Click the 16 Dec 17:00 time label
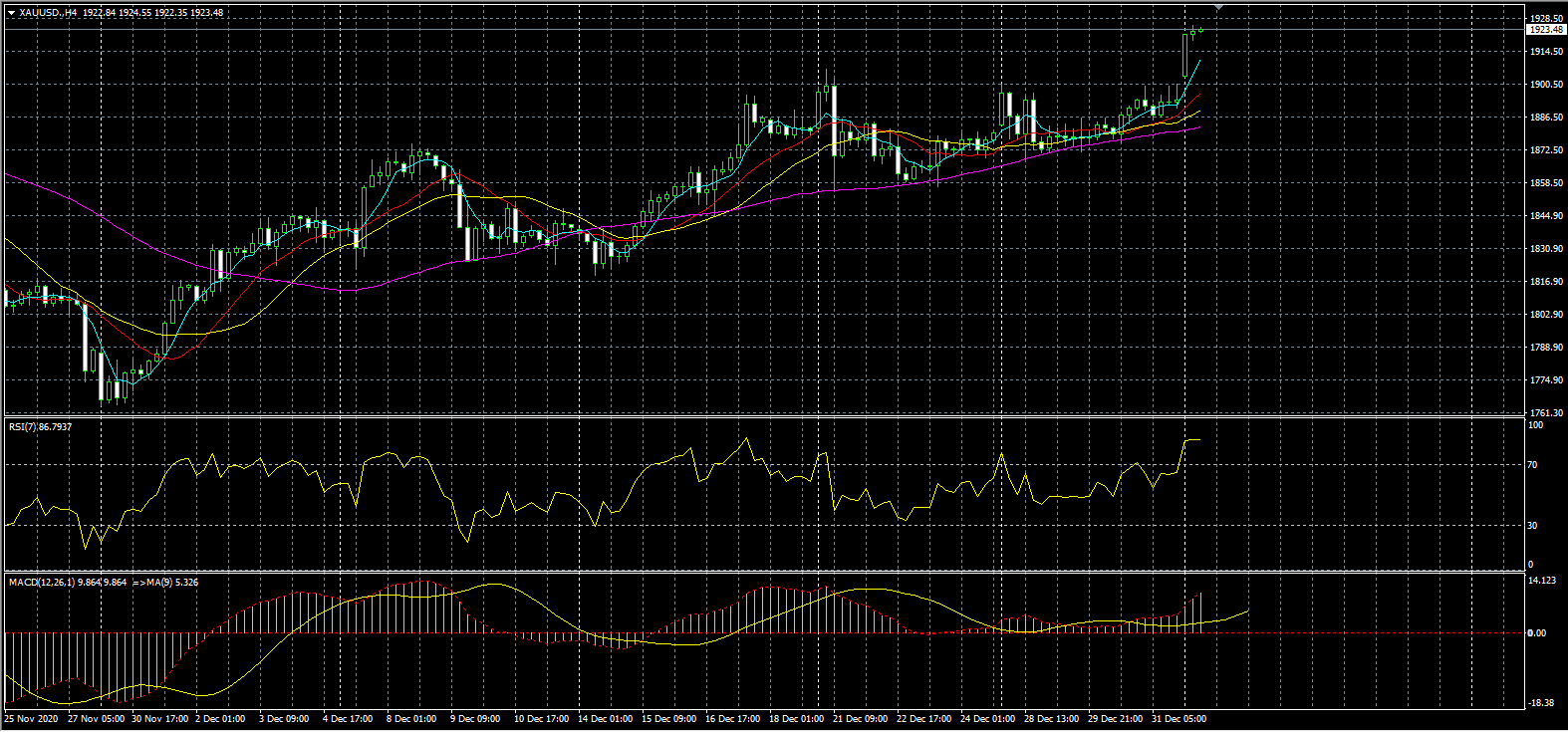1568x732 pixels. pos(732,719)
